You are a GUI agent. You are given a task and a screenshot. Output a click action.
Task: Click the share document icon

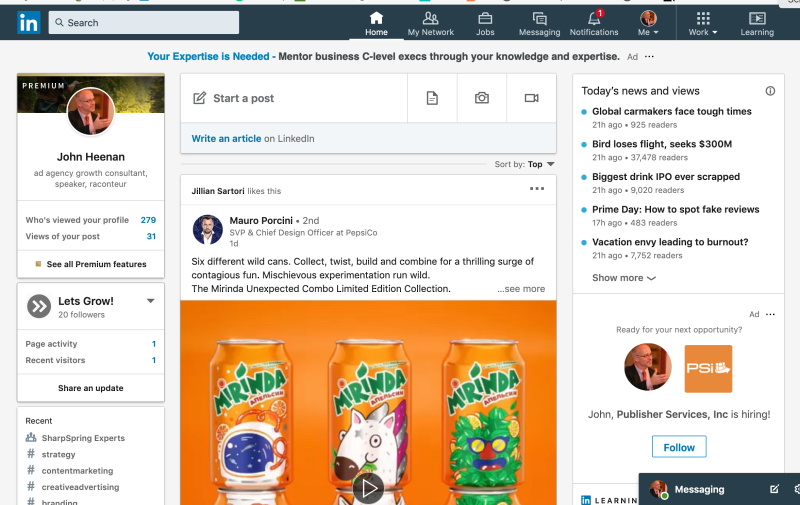tap(432, 98)
